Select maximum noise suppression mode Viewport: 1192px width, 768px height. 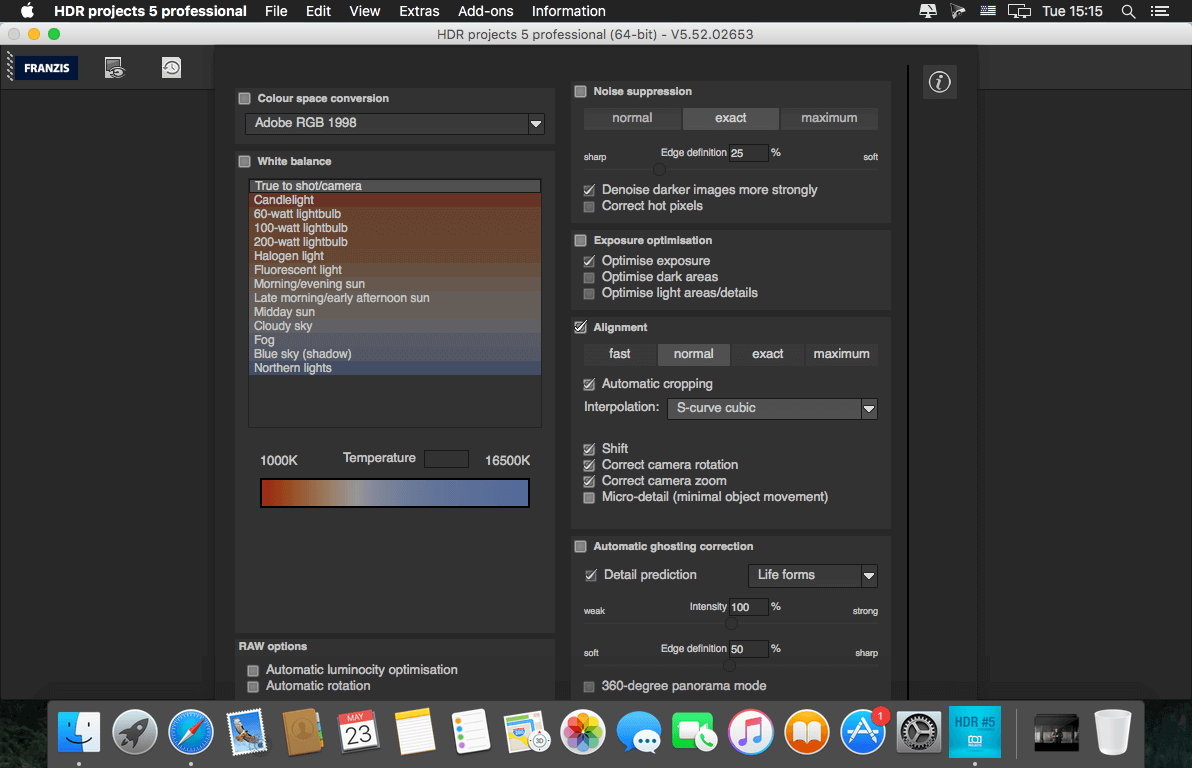pos(829,118)
